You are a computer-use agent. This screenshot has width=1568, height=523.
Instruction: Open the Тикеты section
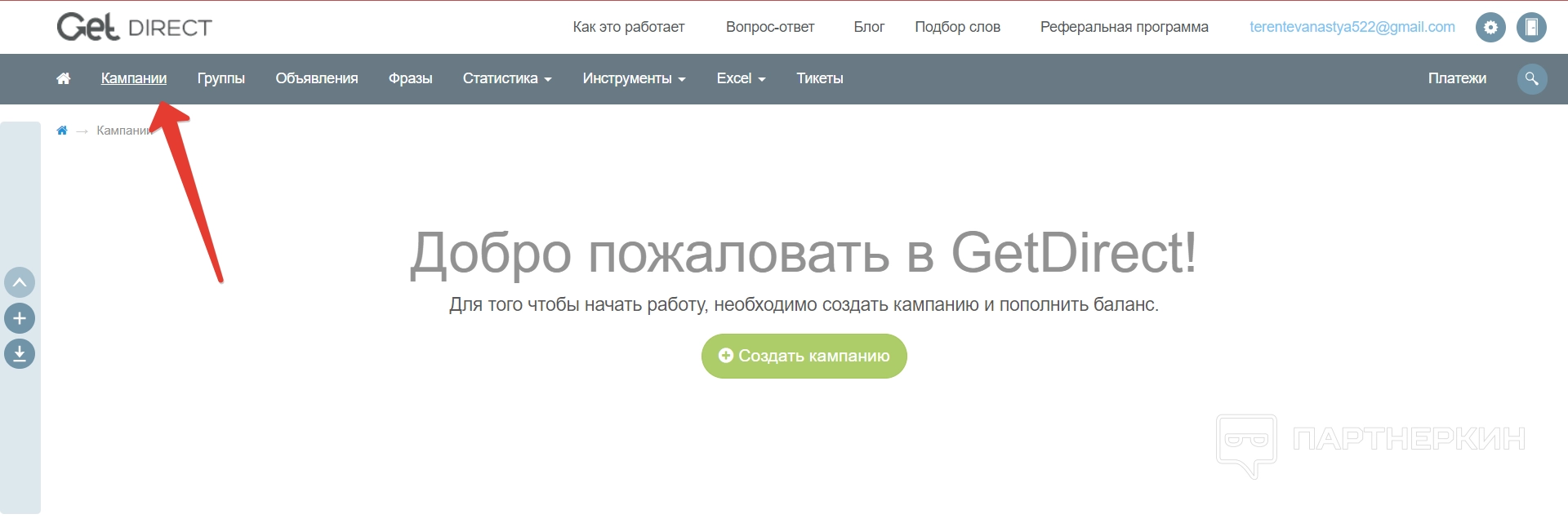820,78
